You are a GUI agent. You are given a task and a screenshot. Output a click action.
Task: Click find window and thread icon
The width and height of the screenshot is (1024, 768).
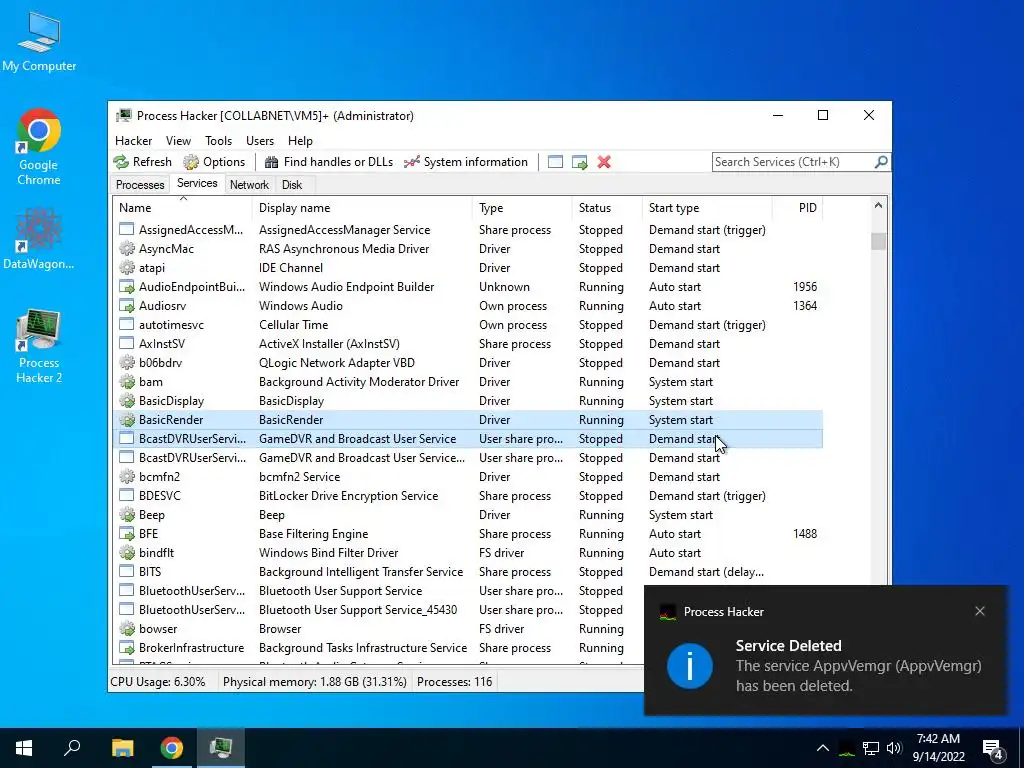[579, 162]
